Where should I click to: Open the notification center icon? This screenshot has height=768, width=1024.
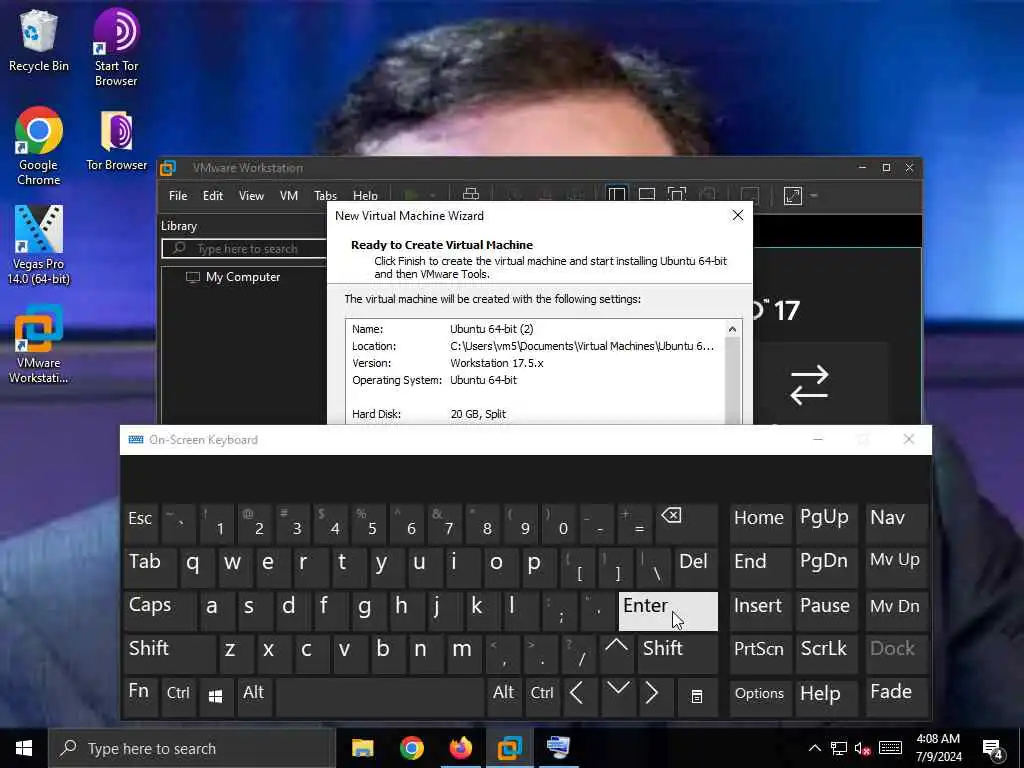pyautogui.click(x=993, y=750)
